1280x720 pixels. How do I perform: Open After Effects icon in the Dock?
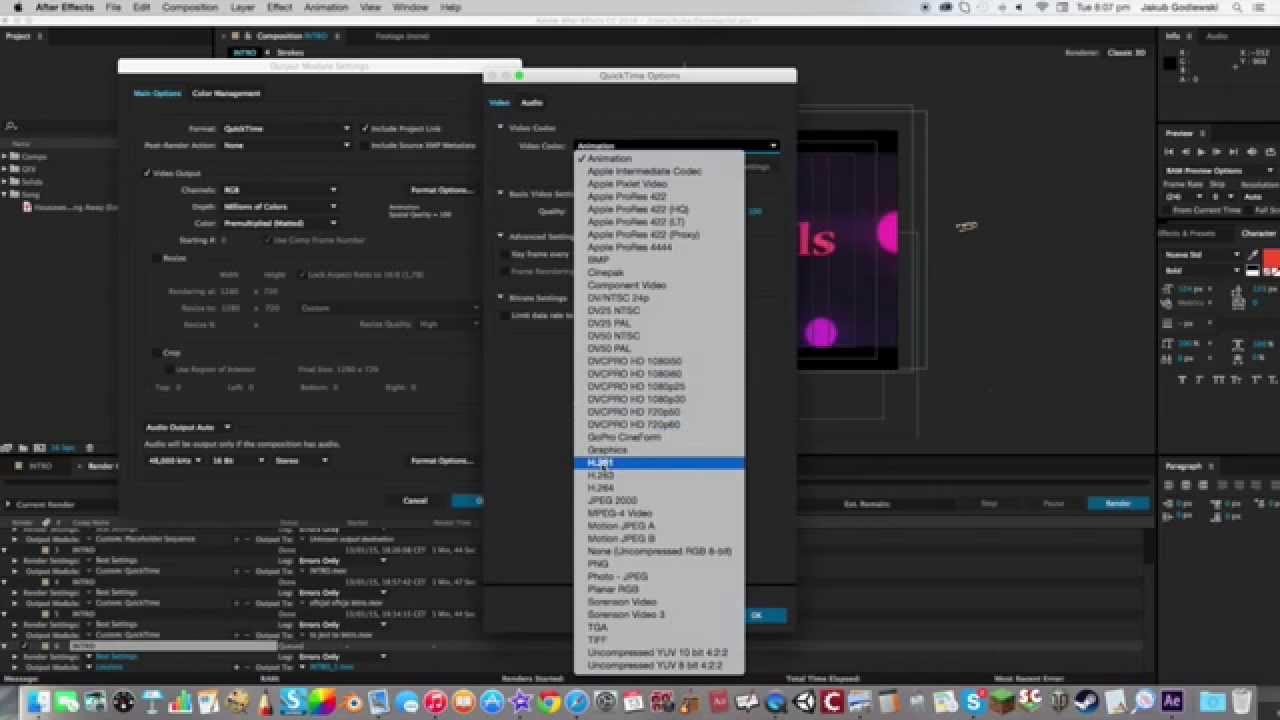[1172, 701]
